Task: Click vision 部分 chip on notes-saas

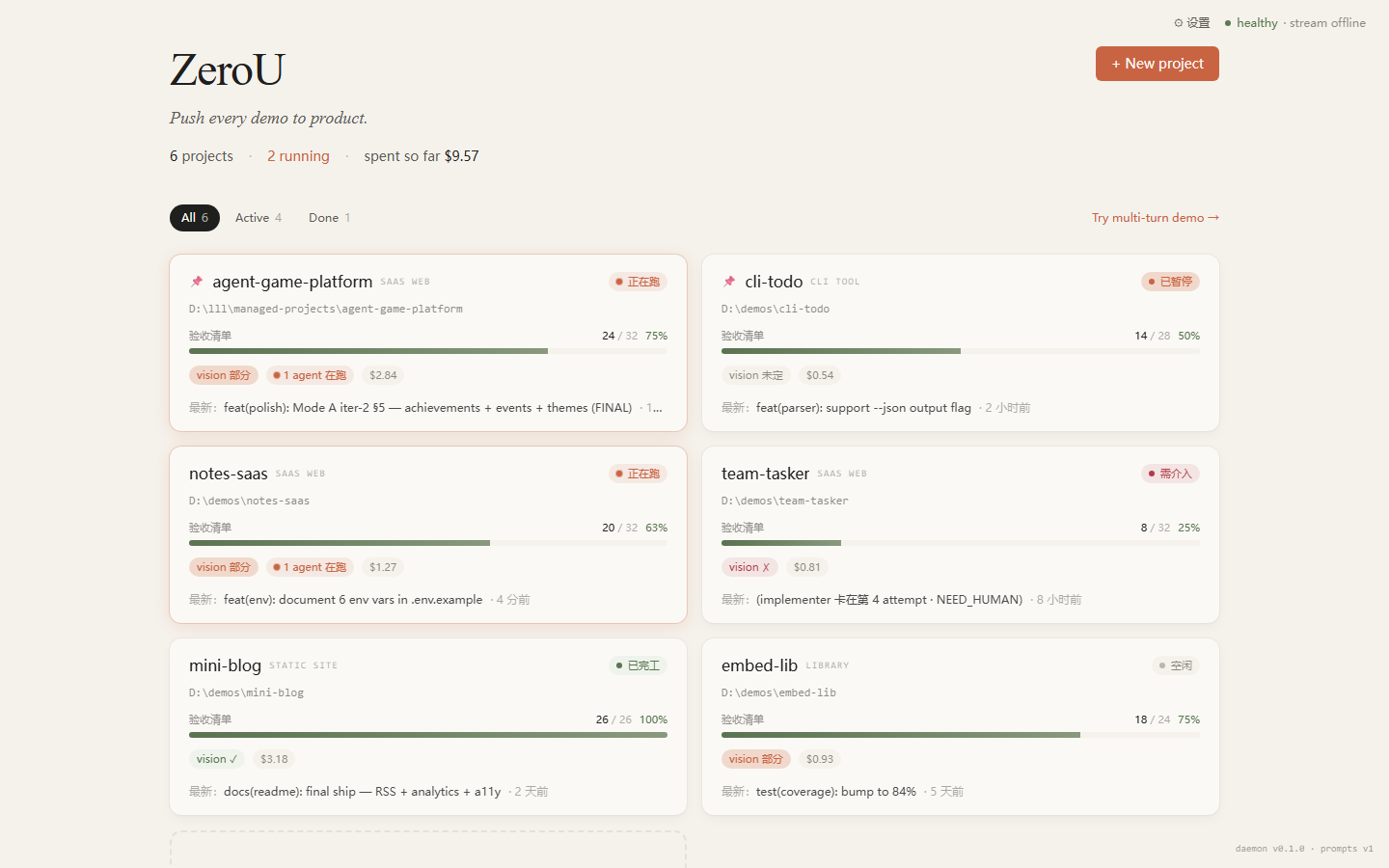Action: tap(224, 567)
